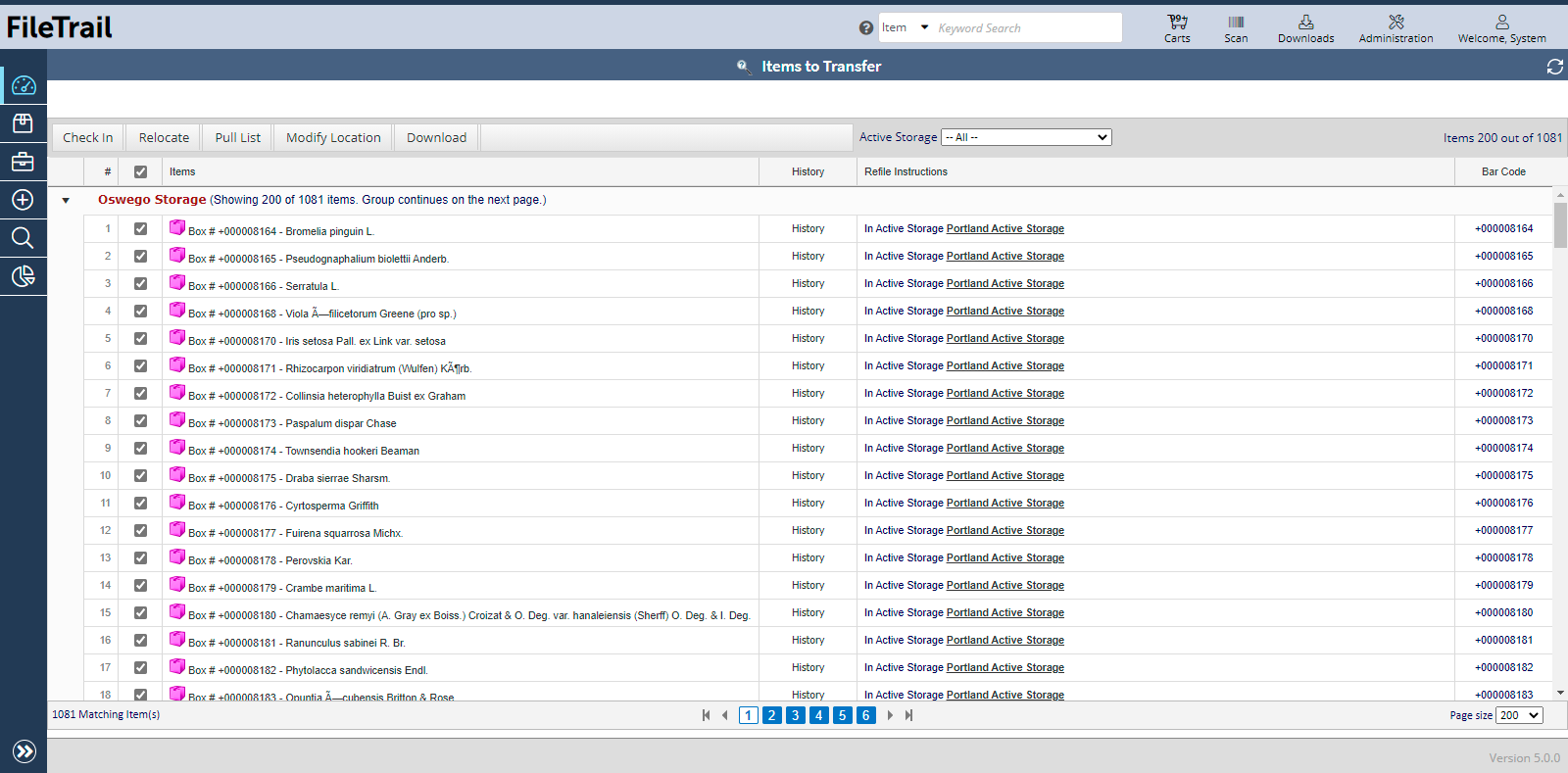
Task: Click the Scan barcode icon
Action: pos(1236,27)
